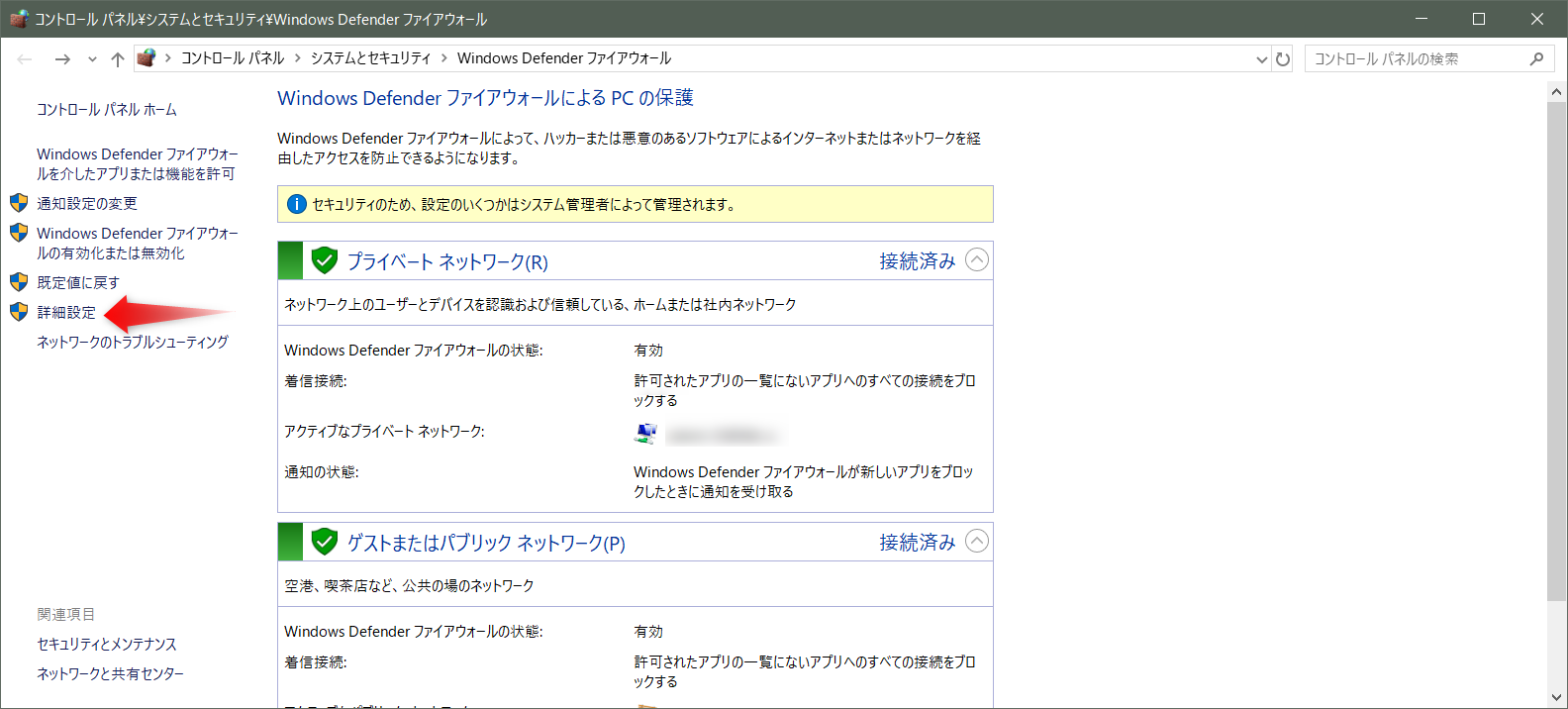Click the up one level arrow
The width and height of the screenshot is (1568, 709).
click(x=118, y=59)
